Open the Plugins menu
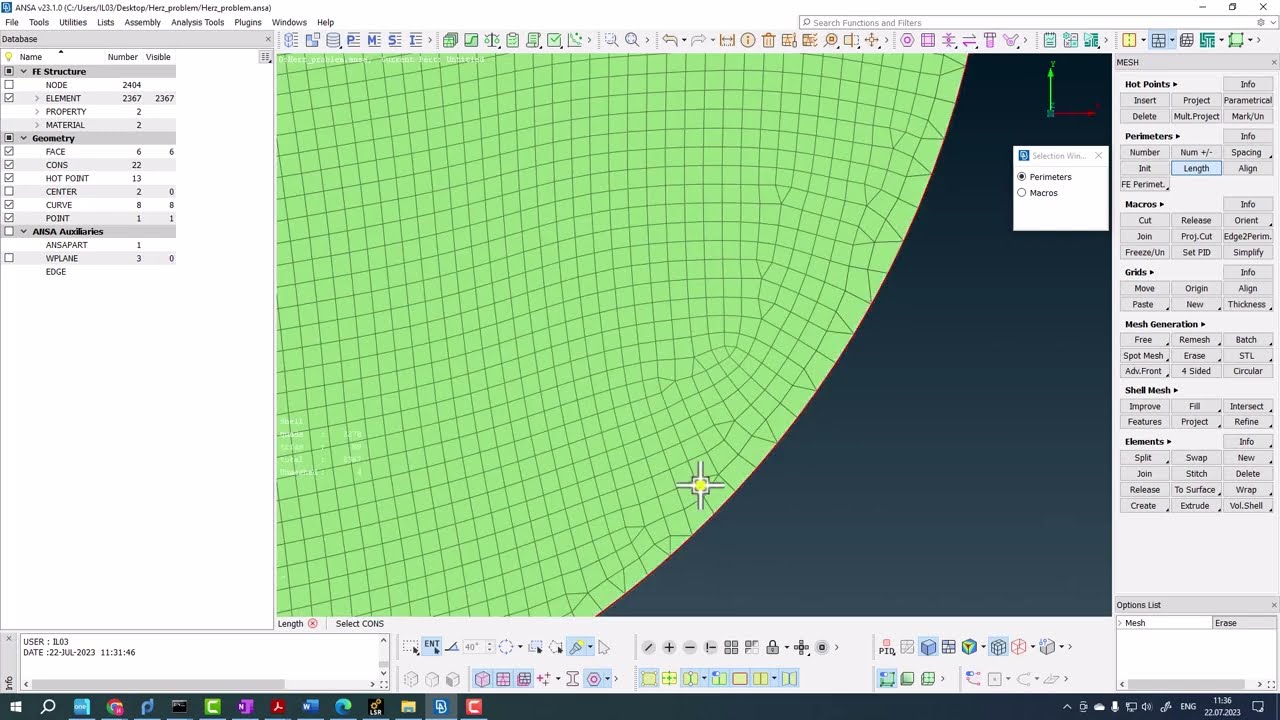 click(248, 22)
